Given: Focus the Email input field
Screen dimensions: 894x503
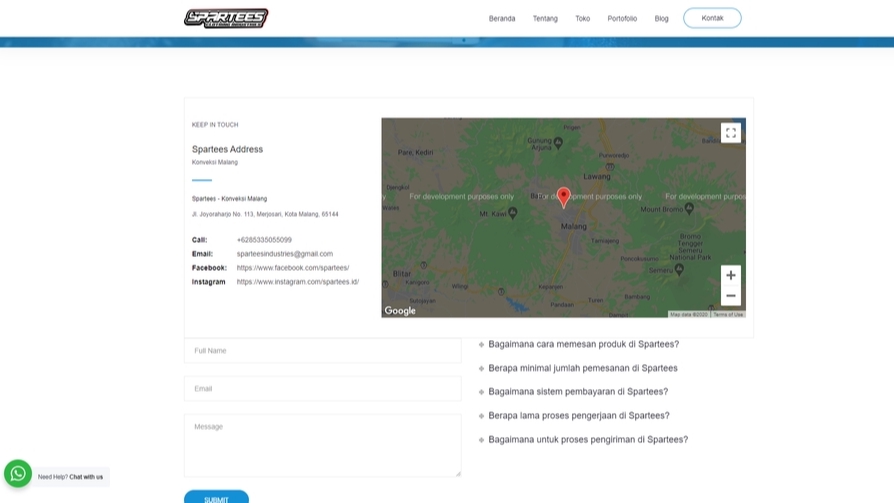Looking at the screenshot, I should pyautogui.click(x=323, y=388).
